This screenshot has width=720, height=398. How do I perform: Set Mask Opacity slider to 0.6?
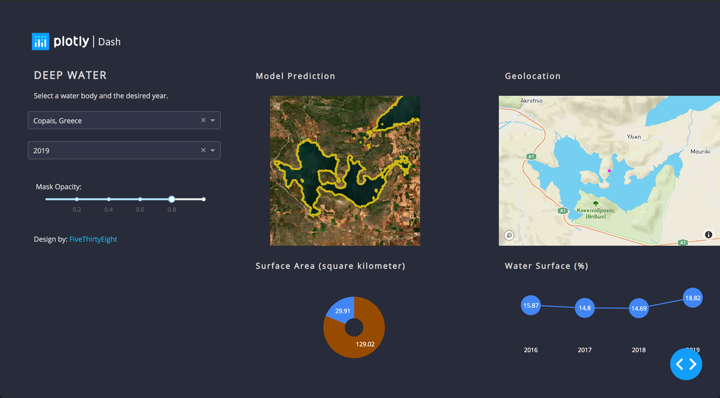coord(140,199)
